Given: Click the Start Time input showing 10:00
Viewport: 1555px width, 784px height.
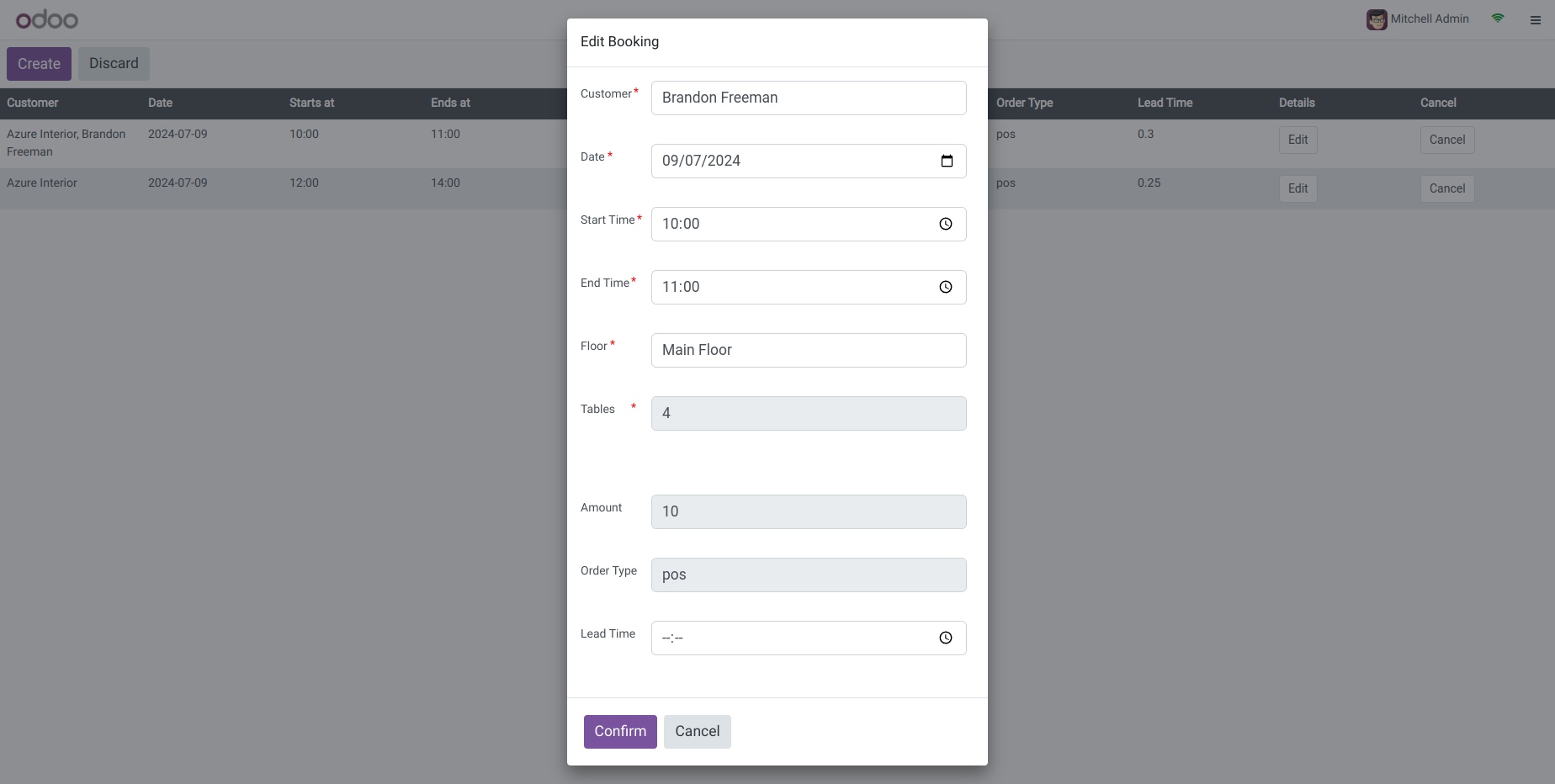Looking at the screenshot, I should point(791,224).
